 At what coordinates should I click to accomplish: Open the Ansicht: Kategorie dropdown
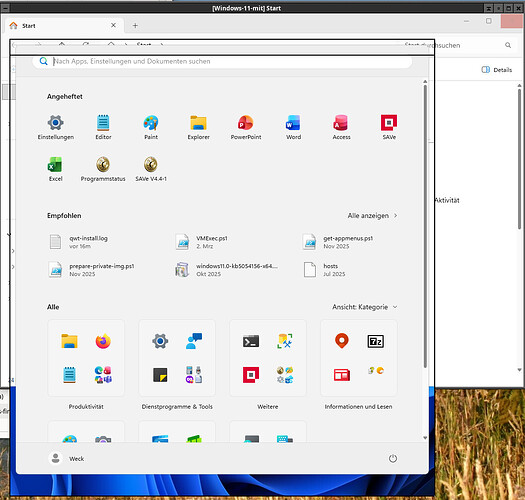365,307
